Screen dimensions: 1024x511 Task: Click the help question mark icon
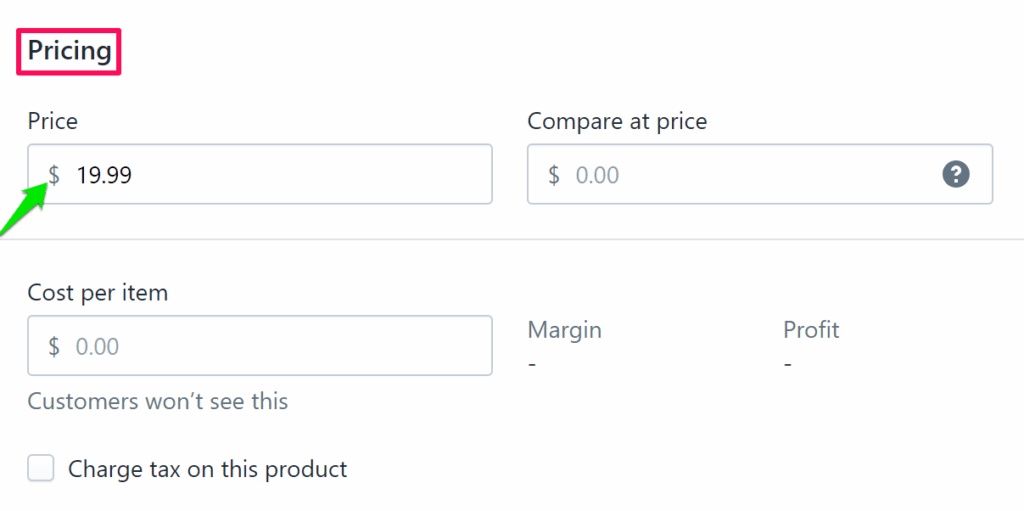coord(956,175)
